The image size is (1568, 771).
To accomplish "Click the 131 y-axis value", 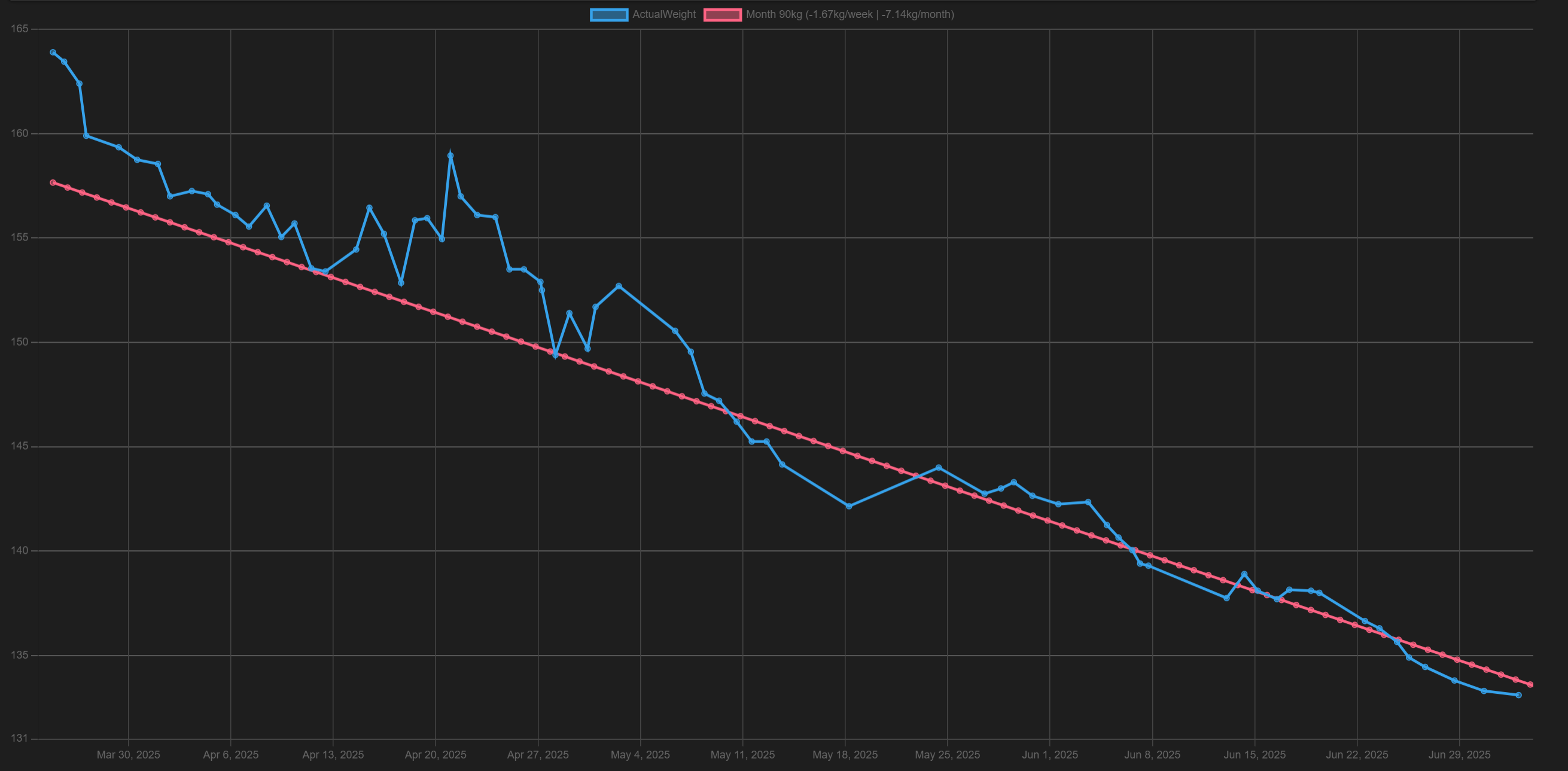I will pyautogui.click(x=20, y=739).
